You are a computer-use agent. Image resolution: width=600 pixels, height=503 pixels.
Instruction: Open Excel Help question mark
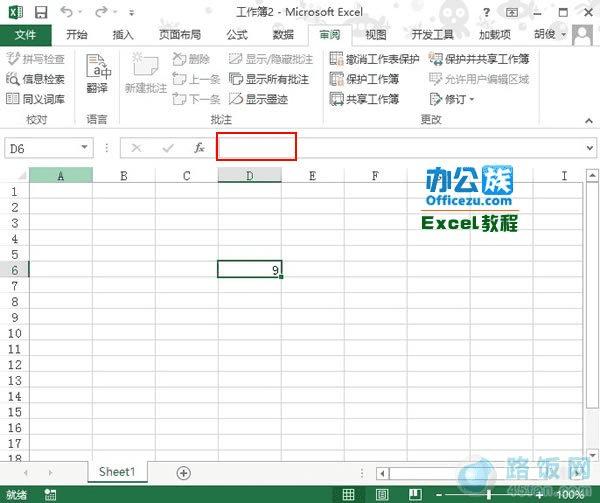point(486,13)
